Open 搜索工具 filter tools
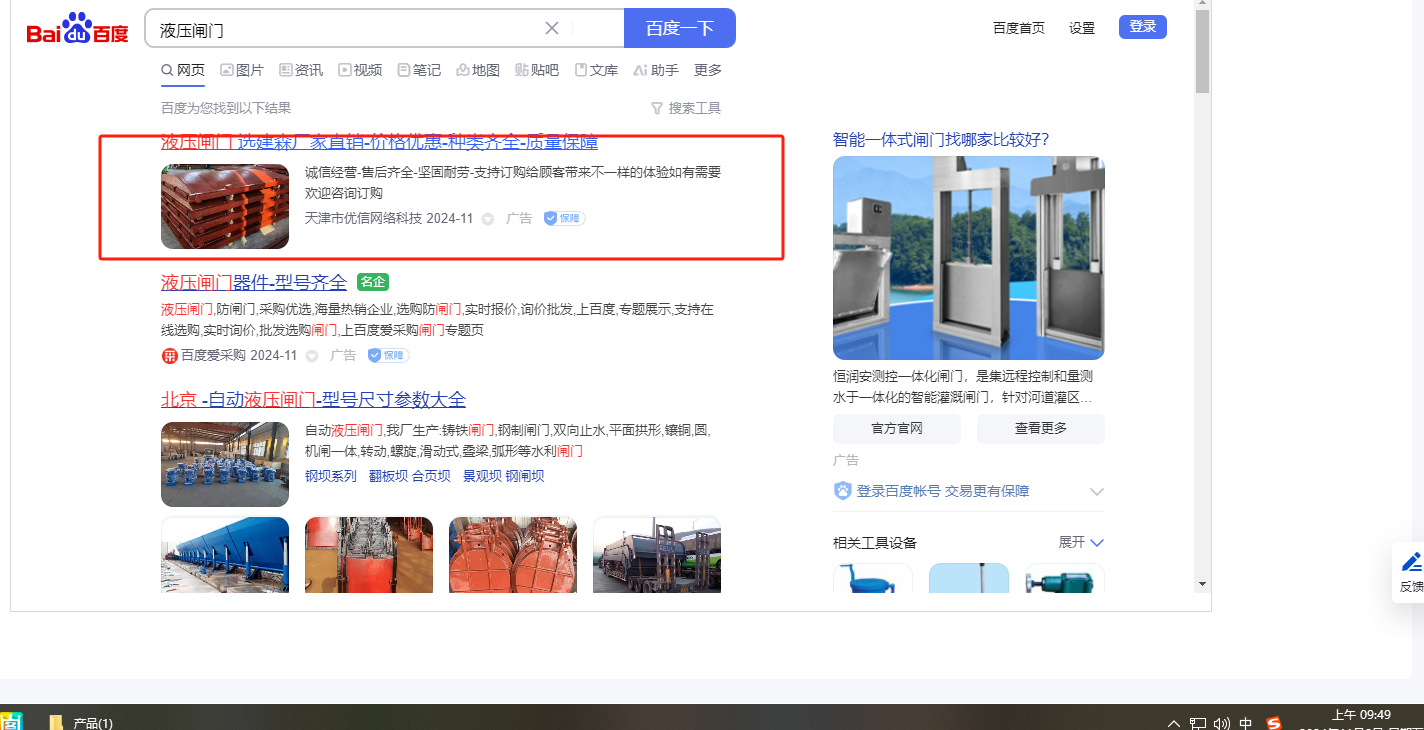The image size is (1424, 730). (x=686, y=108)
